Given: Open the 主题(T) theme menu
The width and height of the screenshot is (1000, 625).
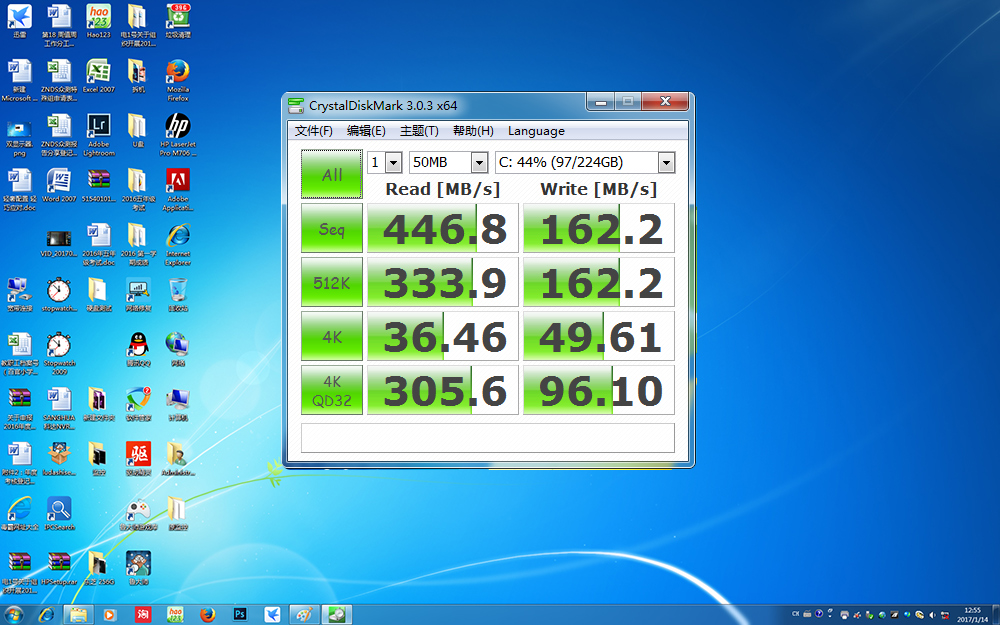Looking at the screenshot, I should point(419,131).
